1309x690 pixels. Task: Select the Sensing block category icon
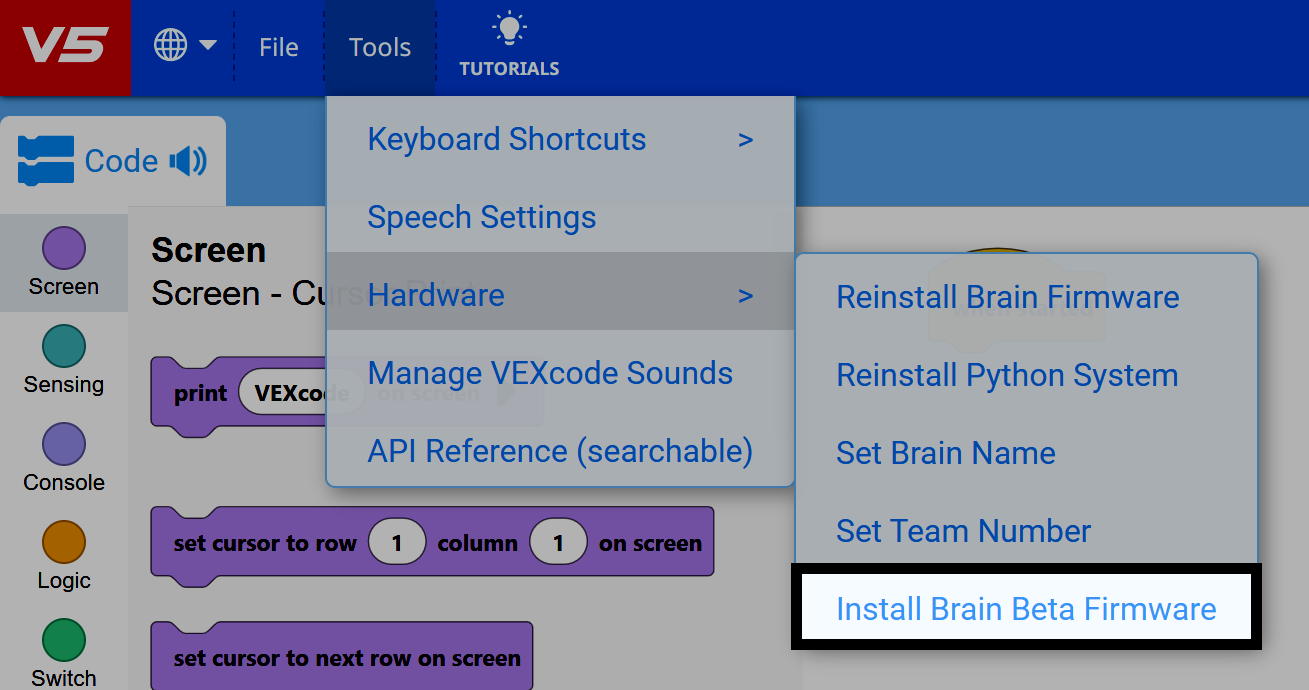pyautogui.click(x=64, y=345)
